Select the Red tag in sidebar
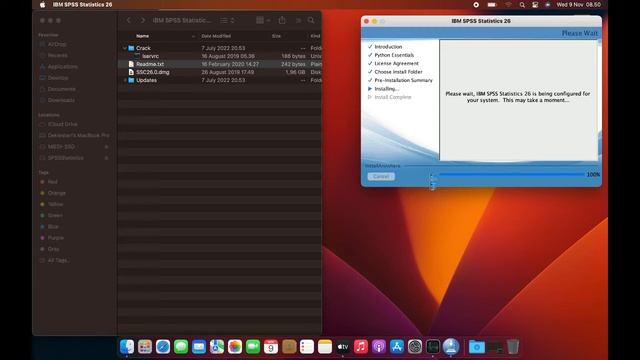Screen dimensions: 640x360 click(53, 182)
